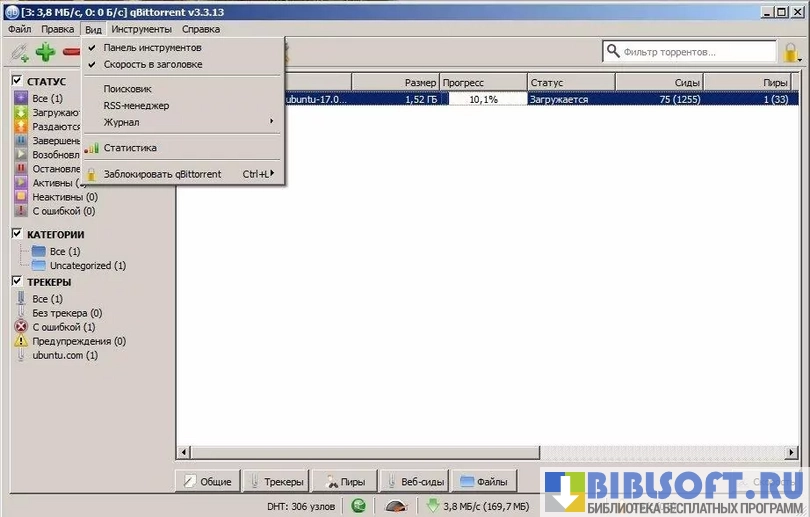This screenshot has width=810, height=517.
Task: Choose RSS-менеджер from the Вид menu
Action: coord(136,105)
